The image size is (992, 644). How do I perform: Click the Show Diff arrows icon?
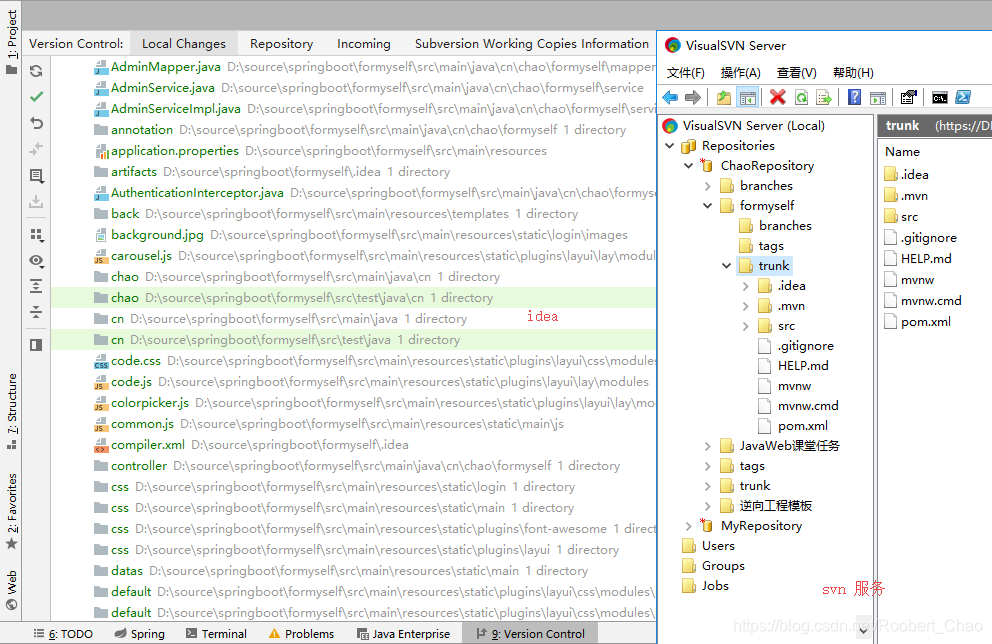(x=36, y=149)
